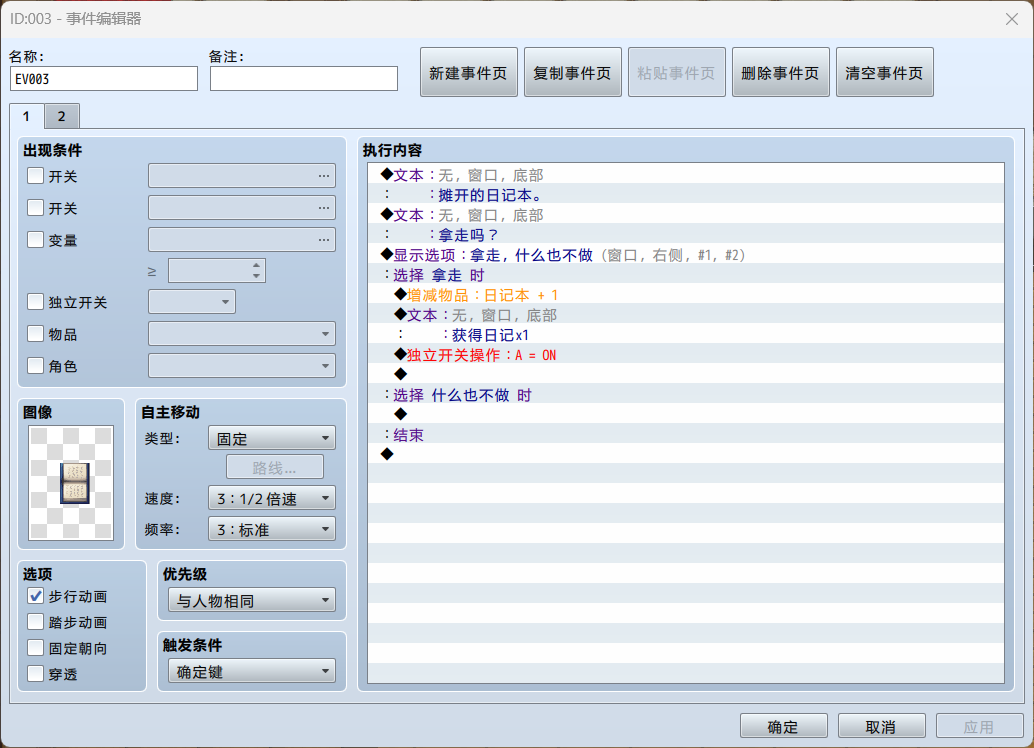1034x748 pixels.
Task: Click the variable value stepper down arrow
Action: (257, 276)
